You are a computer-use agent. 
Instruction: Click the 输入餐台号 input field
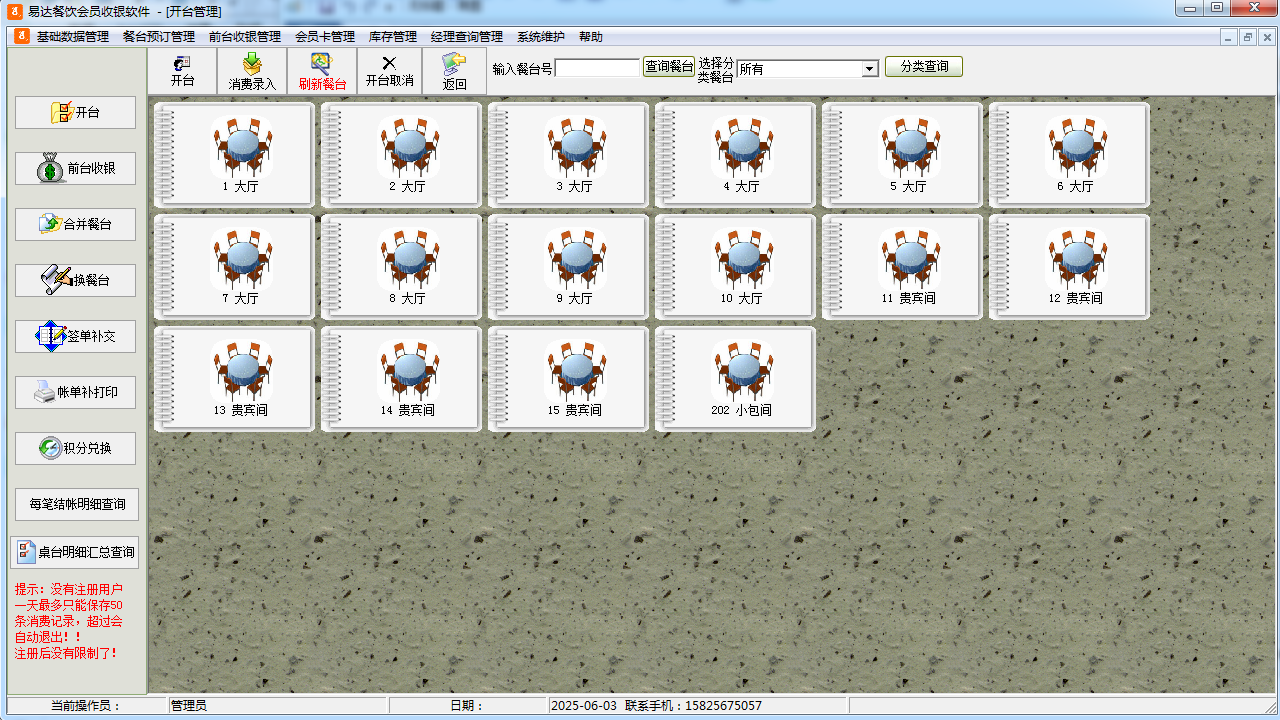597,68
